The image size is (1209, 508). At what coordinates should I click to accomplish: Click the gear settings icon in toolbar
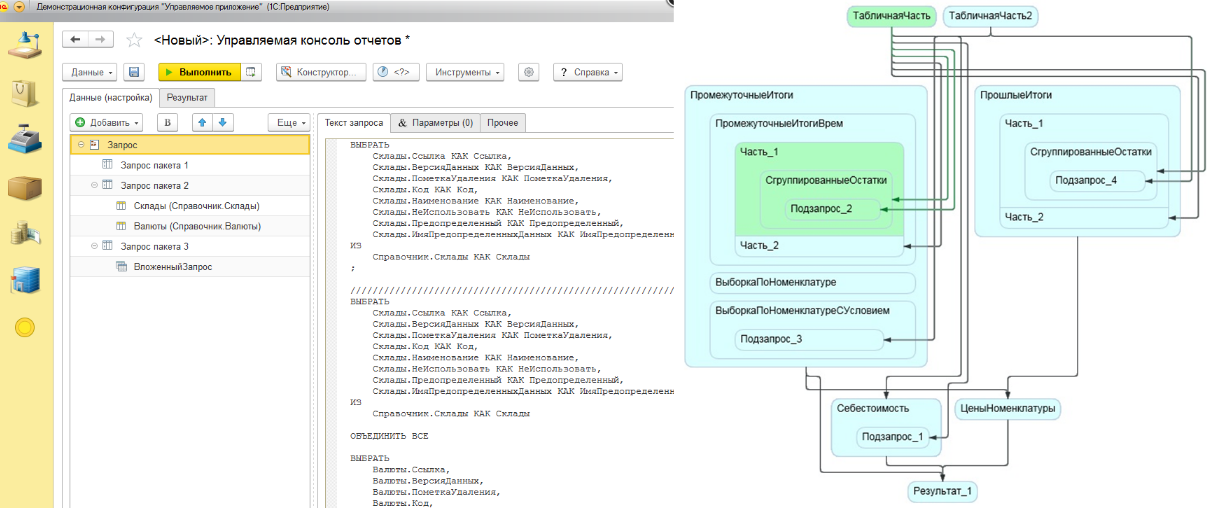tap(529, 72)
